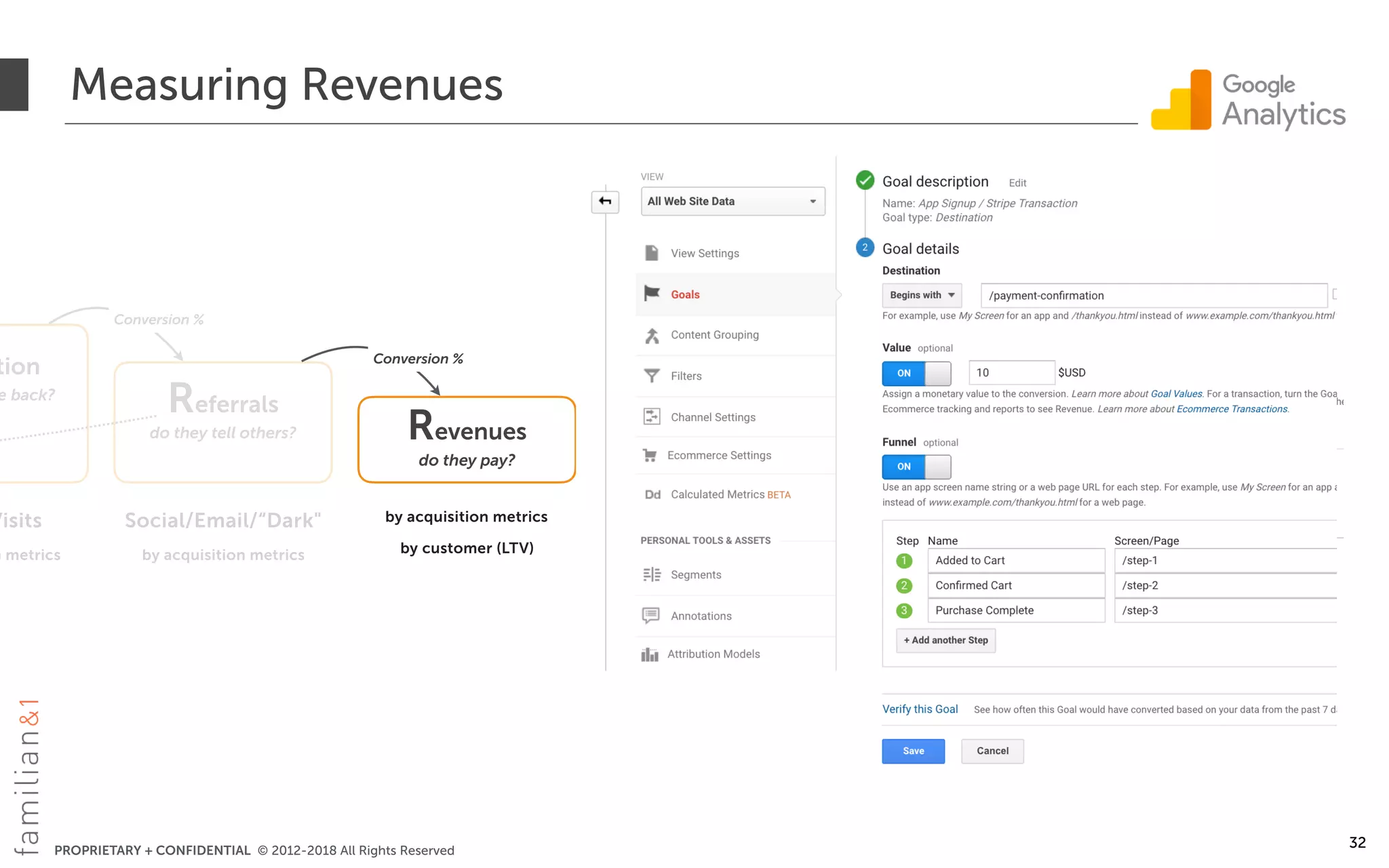
Task: Click the View Settings document icon
Action: [652, 253]
